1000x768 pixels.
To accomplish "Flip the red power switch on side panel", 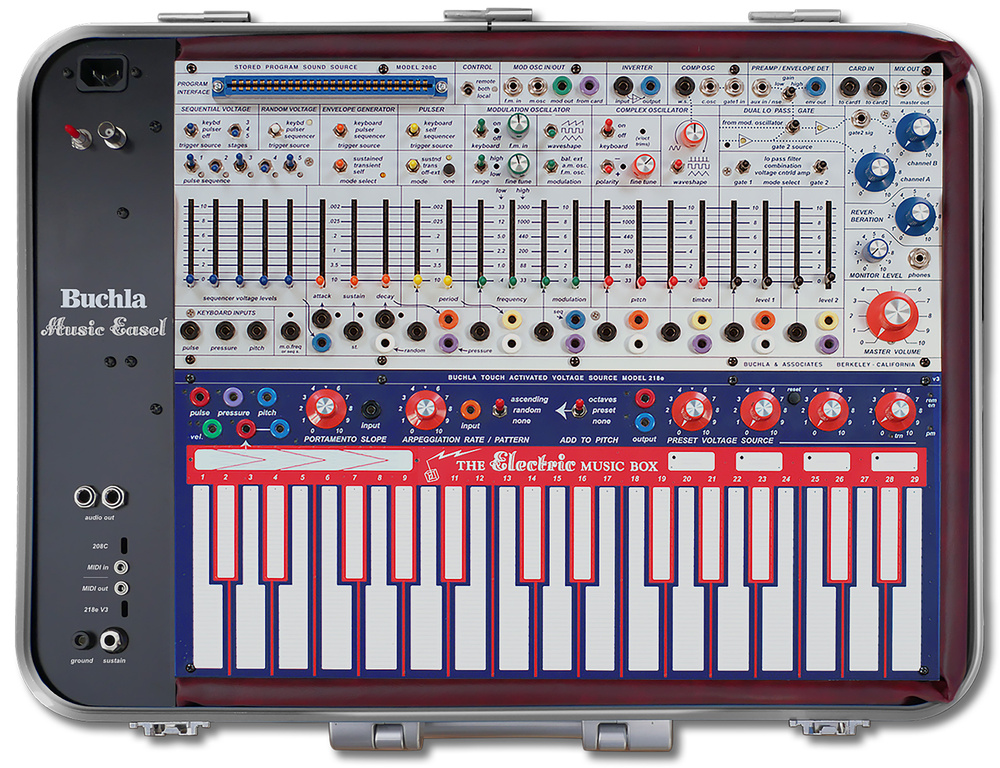I will point(75,135).
